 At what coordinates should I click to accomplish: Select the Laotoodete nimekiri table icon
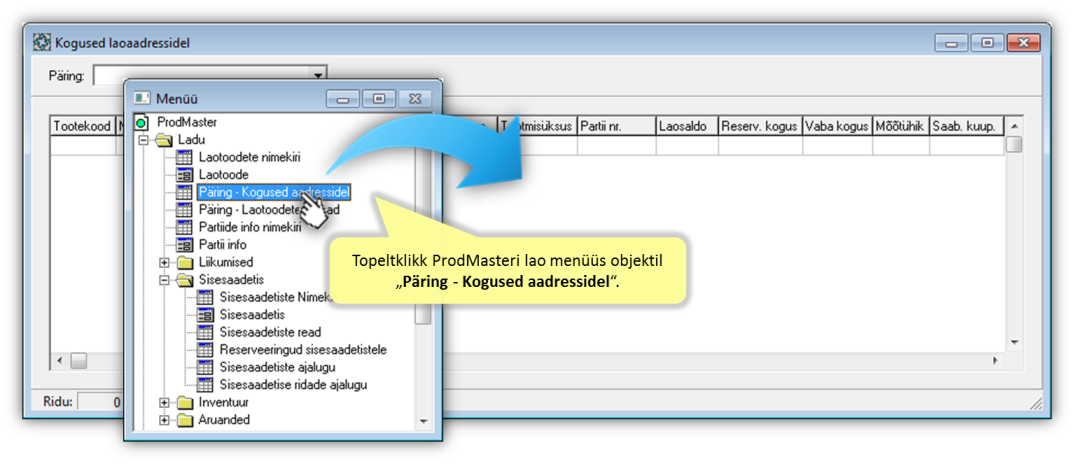[184, 158]
